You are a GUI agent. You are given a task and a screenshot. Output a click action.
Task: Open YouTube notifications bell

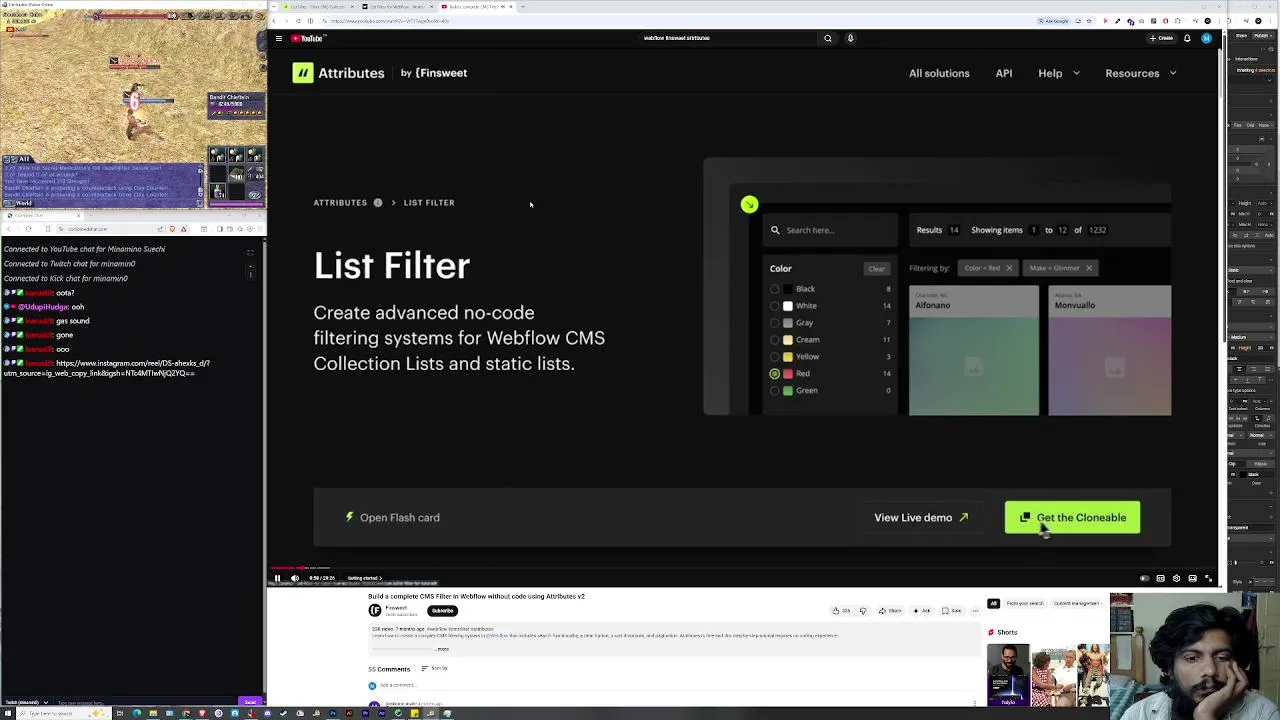pos(1187,38)
